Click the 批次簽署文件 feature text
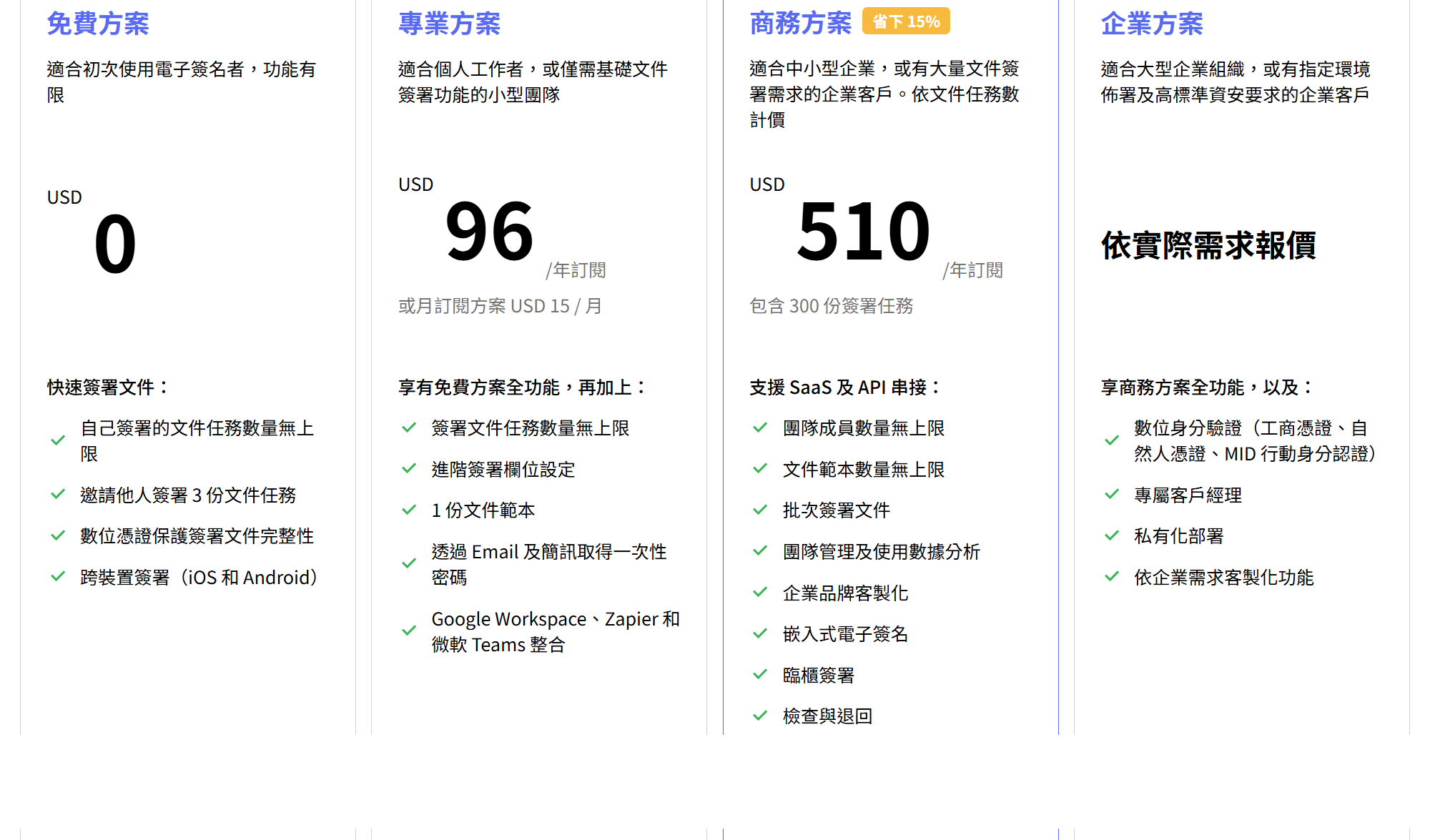 tap(837, 510)
